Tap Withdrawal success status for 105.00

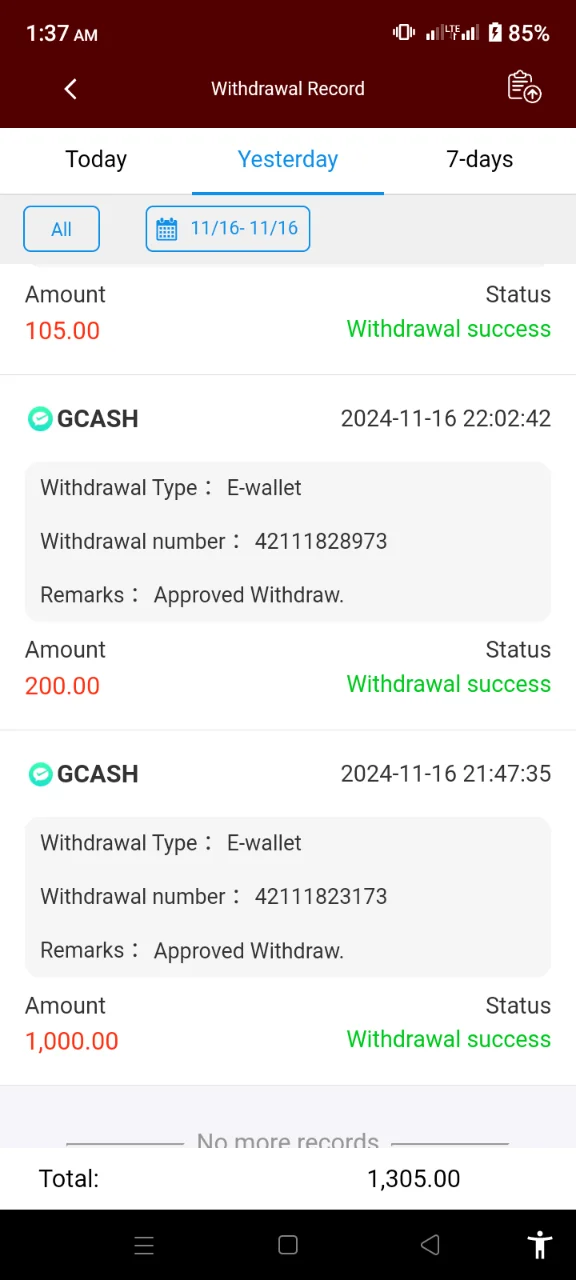tap(449, 329)
